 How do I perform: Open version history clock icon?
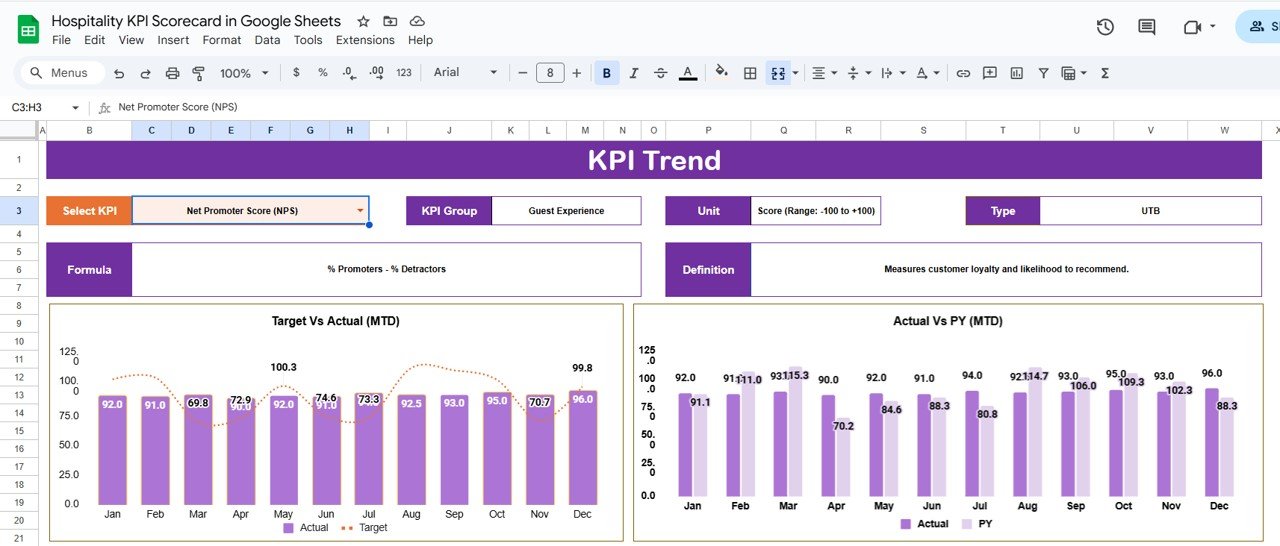[1105, 27]
